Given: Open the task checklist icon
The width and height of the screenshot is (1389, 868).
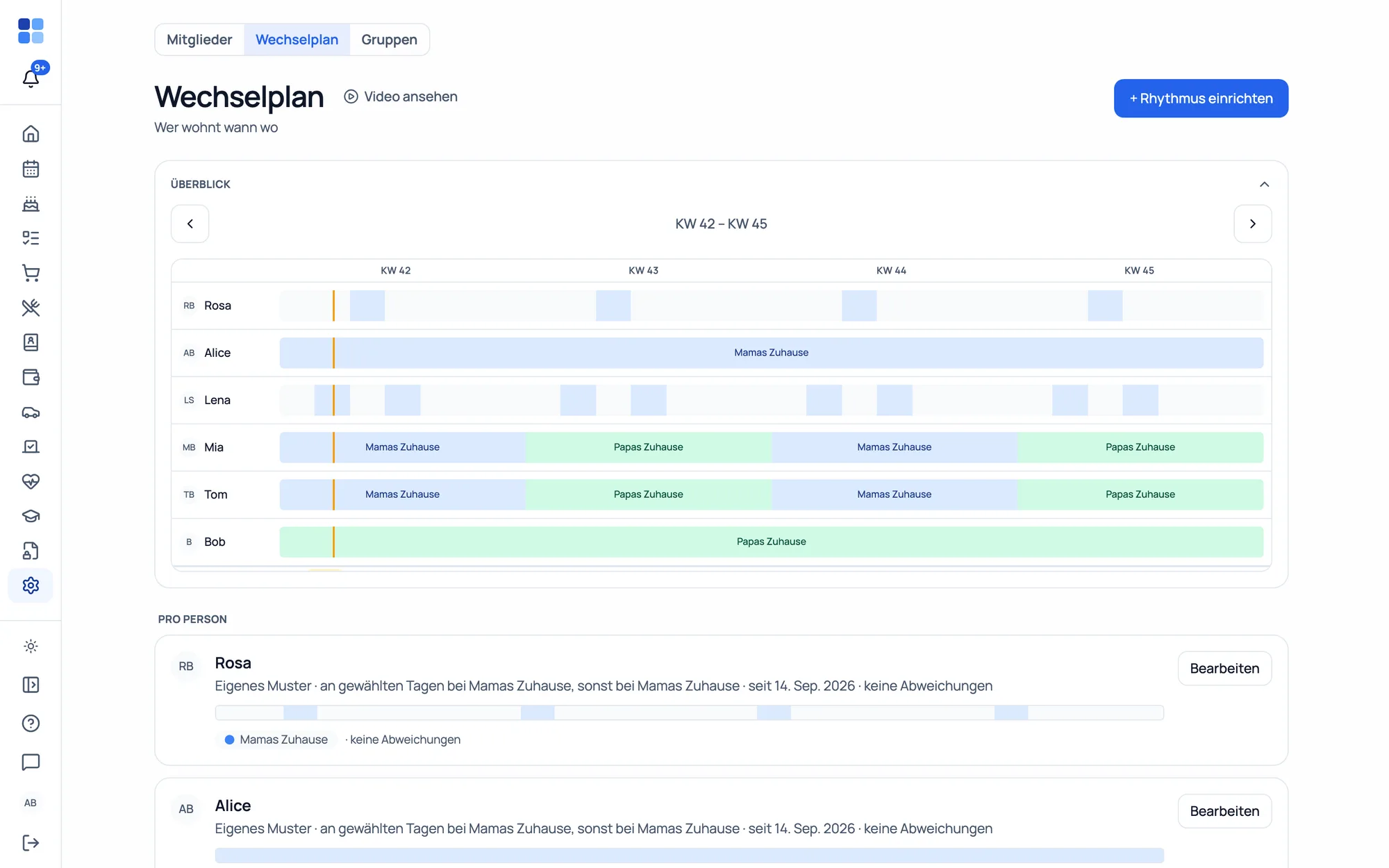Looking at the screenshot, I should coord(31,238).
